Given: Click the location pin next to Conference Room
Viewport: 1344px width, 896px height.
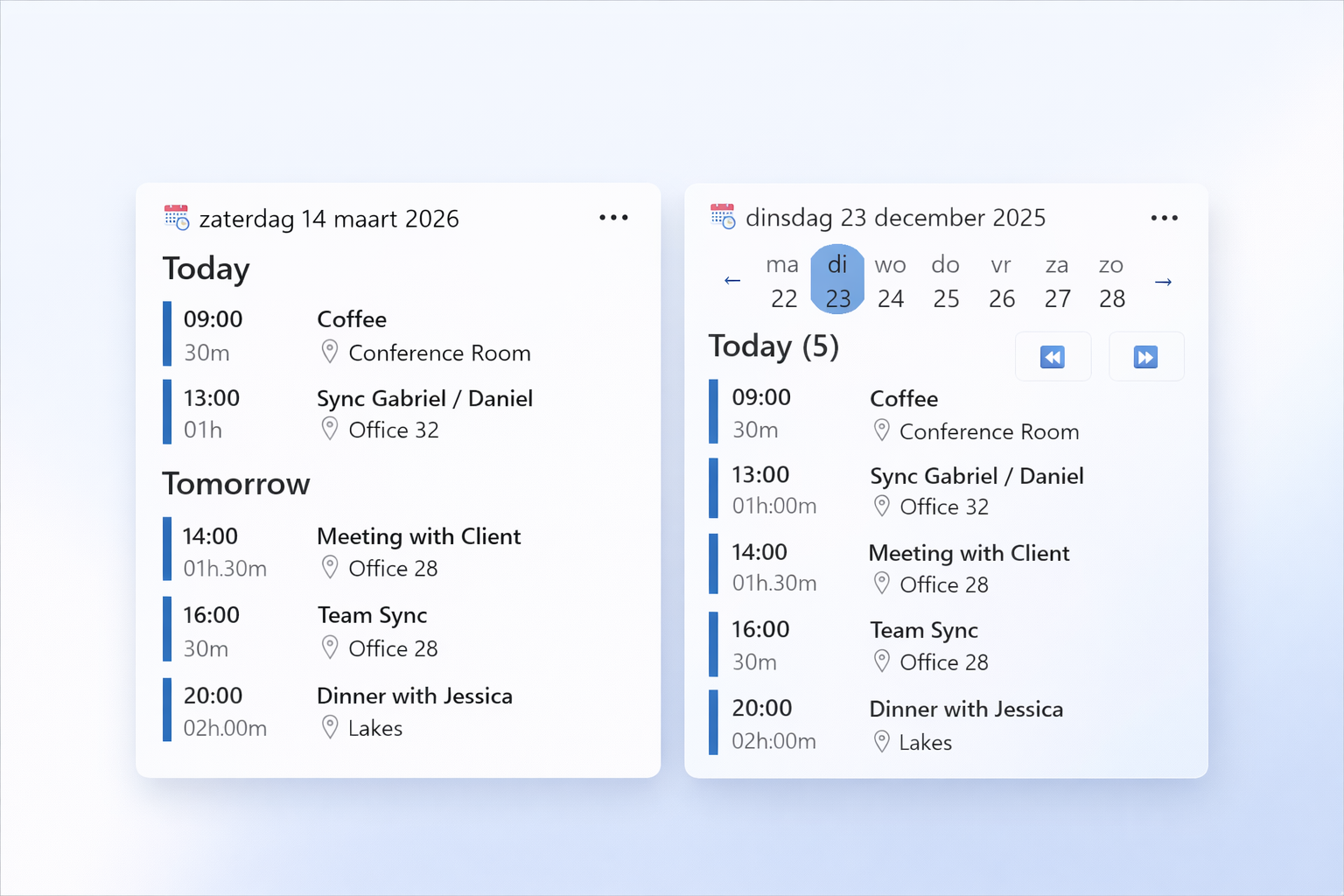Looking at the screenshot, I should (x=330, y=351).
